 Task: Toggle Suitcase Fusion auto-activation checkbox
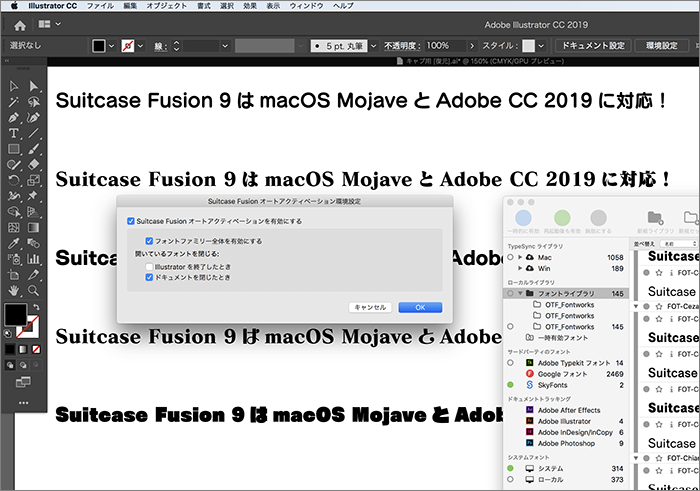tap(131, 221)
